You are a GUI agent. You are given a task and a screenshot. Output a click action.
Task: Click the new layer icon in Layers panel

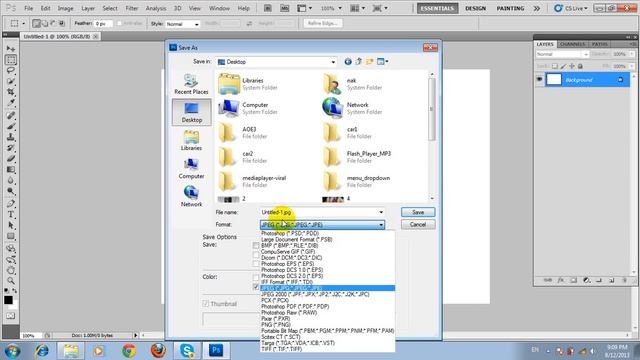(611, 280)
